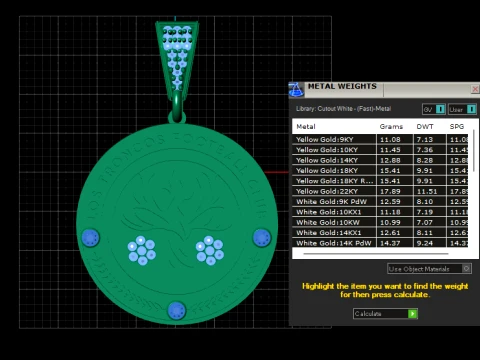This screenshot has width=480, height=360.
Task: Click the tree engraving on pendant
Action: (177, 217)
